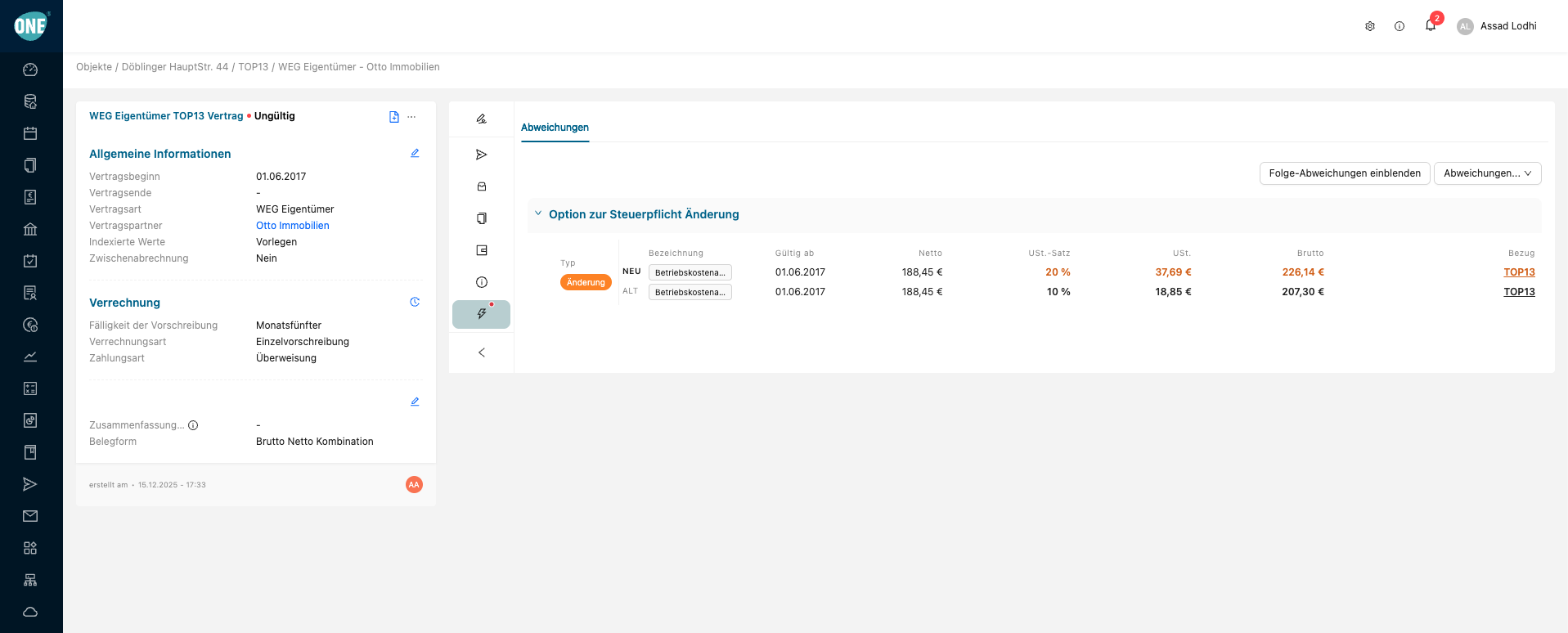Open the book icon in sidebar
Screen dimensions: 1568x633
30,452
